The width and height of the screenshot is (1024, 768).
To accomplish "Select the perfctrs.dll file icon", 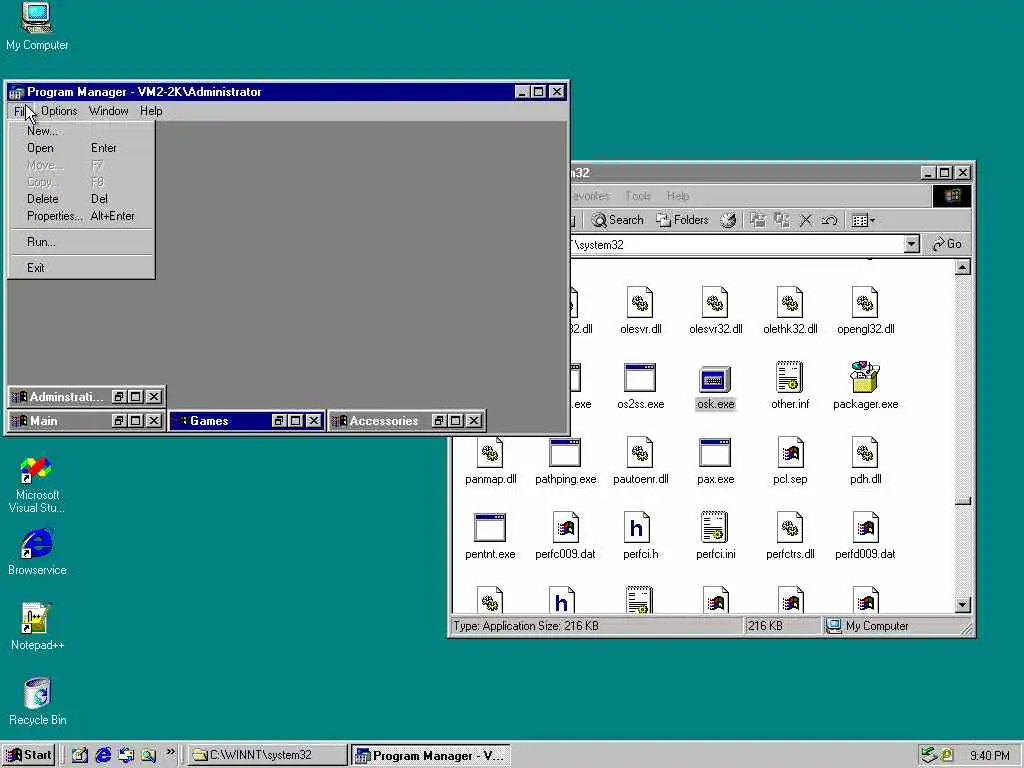I will 790,536.
